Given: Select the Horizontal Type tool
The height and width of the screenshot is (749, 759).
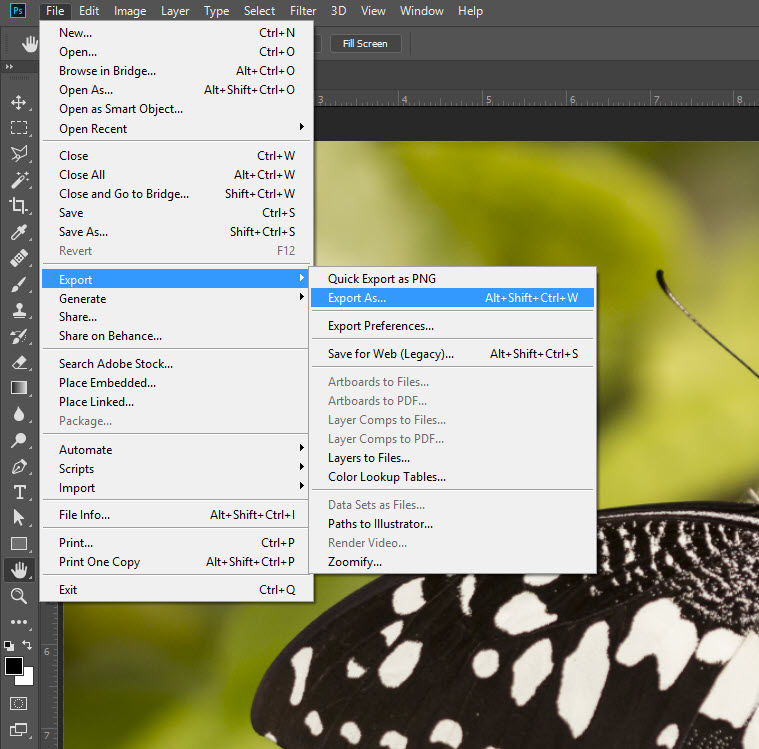Looking at the screenshot, I should [18, 492].
